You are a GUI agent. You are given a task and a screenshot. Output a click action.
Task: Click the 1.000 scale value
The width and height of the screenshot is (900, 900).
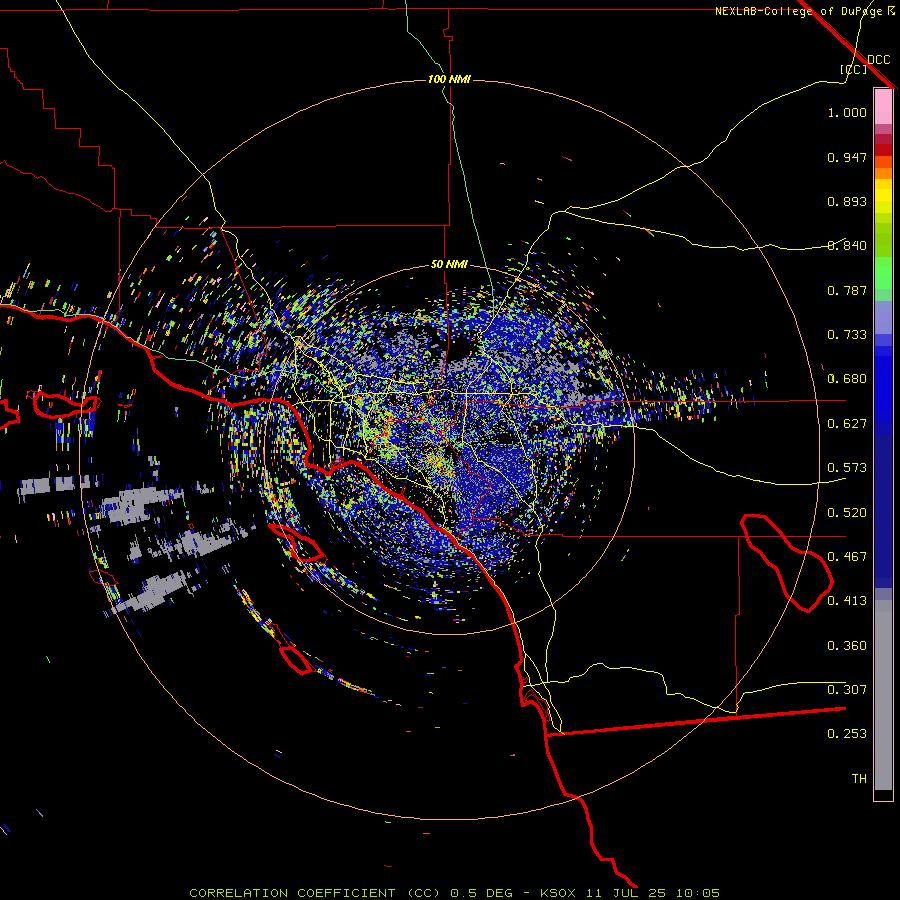[847, 112]
